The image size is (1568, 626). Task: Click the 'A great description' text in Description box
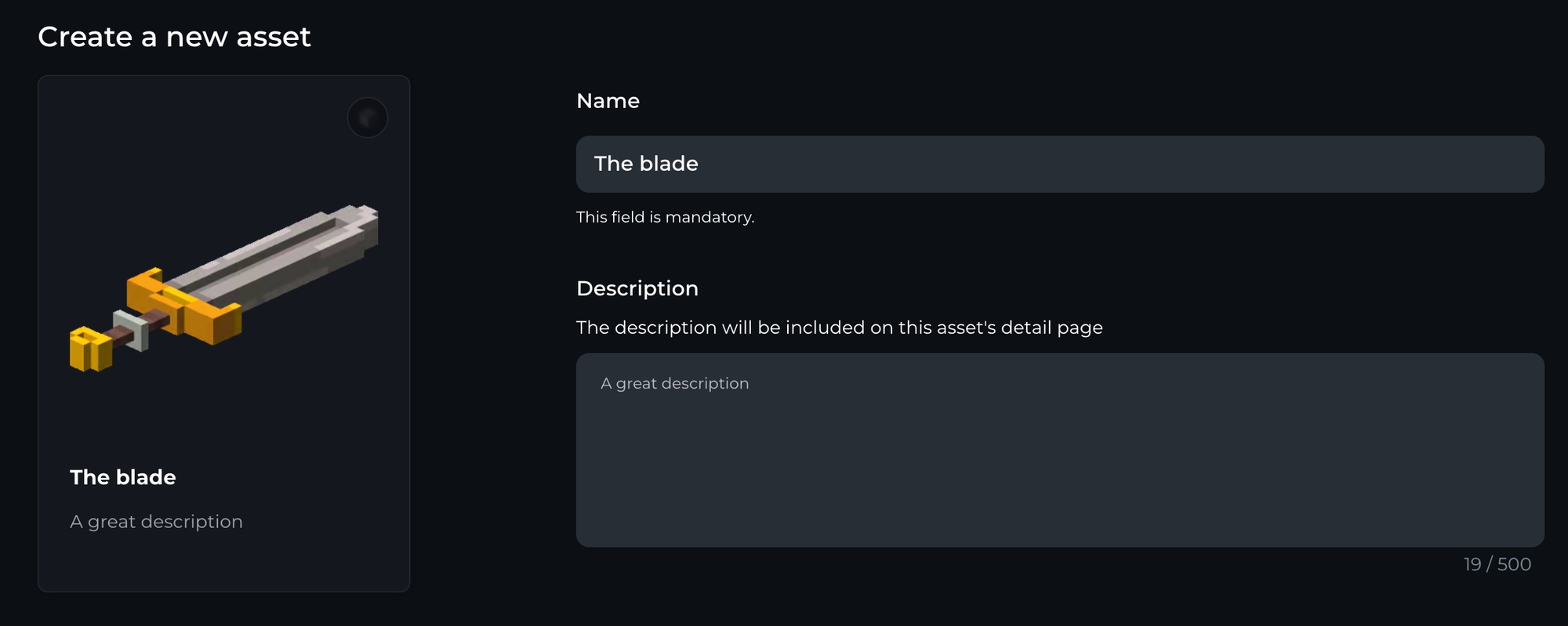[x=675, y=383]
